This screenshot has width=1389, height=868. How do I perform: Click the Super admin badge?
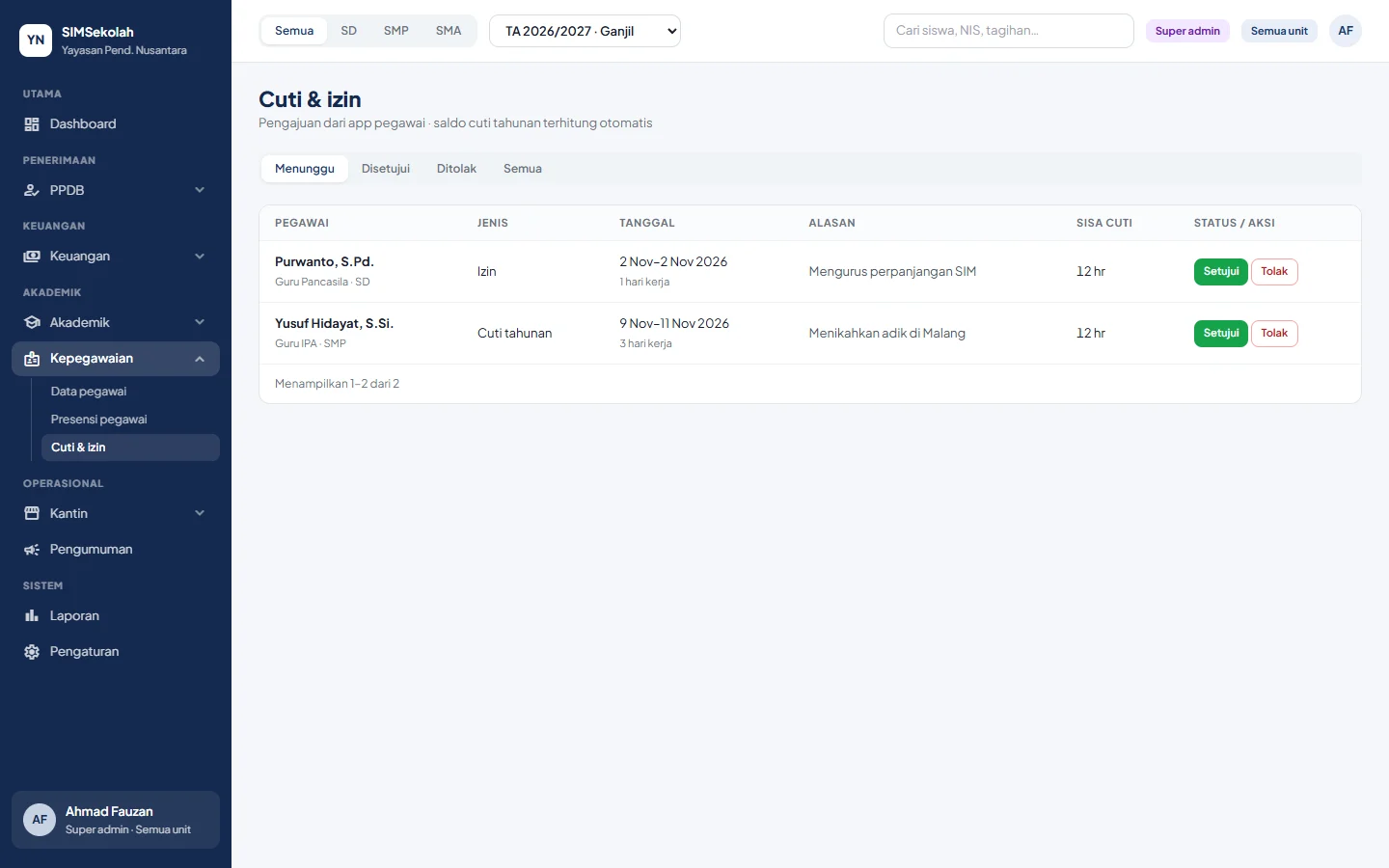coord(1187,31)
